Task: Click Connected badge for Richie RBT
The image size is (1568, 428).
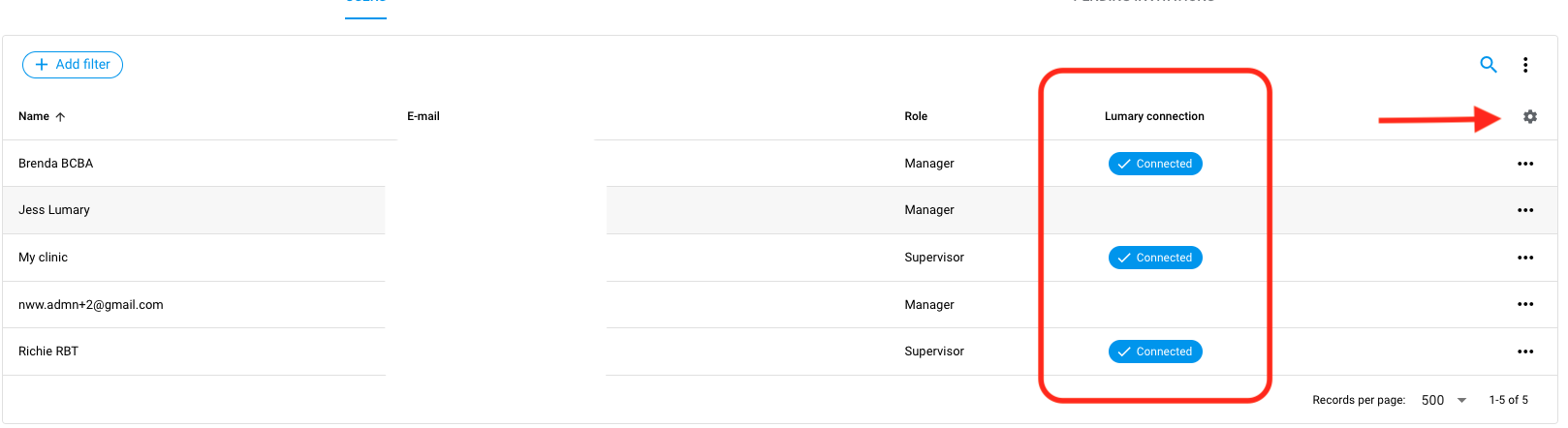Action: click(1155, 352)
